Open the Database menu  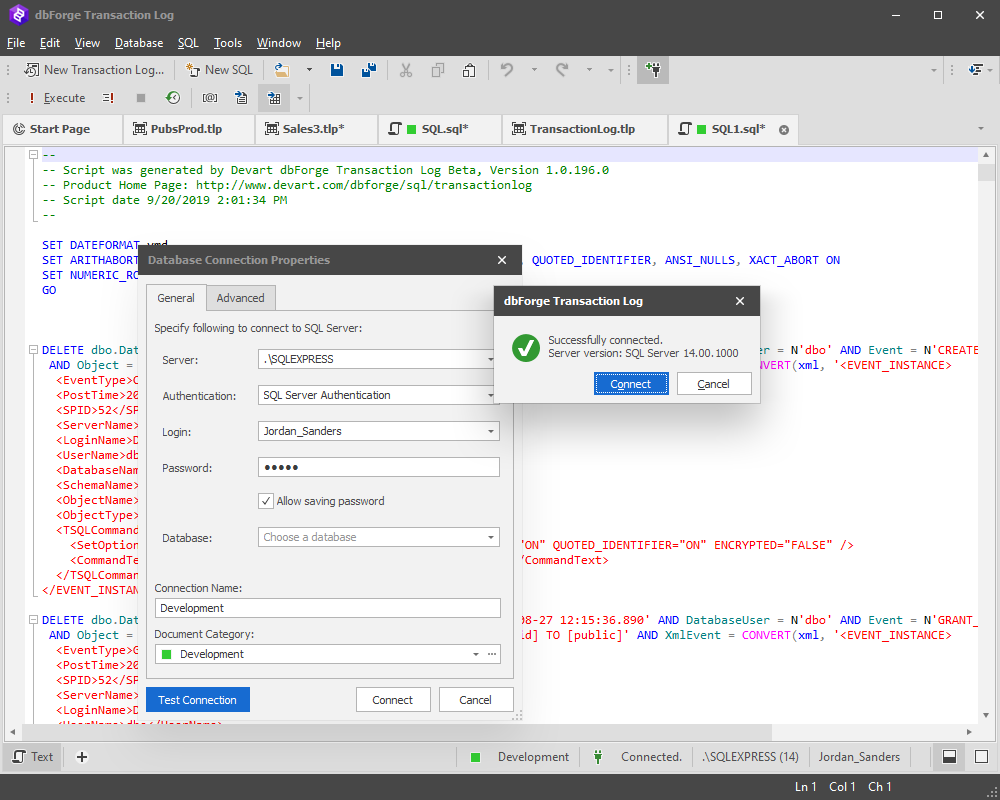click(x=139, y=43)
